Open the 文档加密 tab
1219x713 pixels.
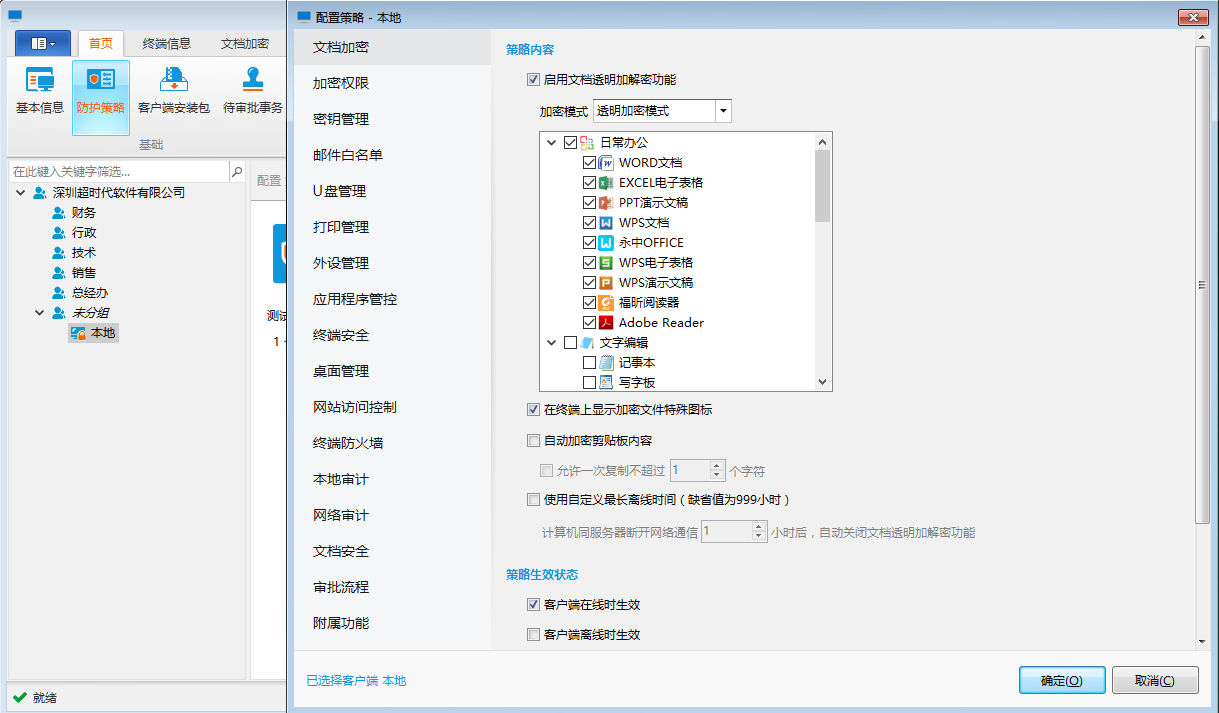(342, 47)
